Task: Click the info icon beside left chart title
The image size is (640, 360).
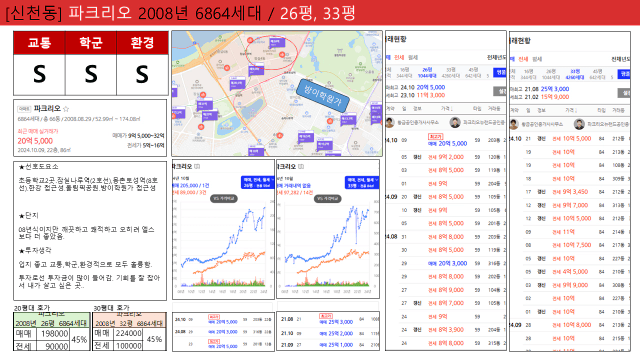Action: (x=197, y=167)
